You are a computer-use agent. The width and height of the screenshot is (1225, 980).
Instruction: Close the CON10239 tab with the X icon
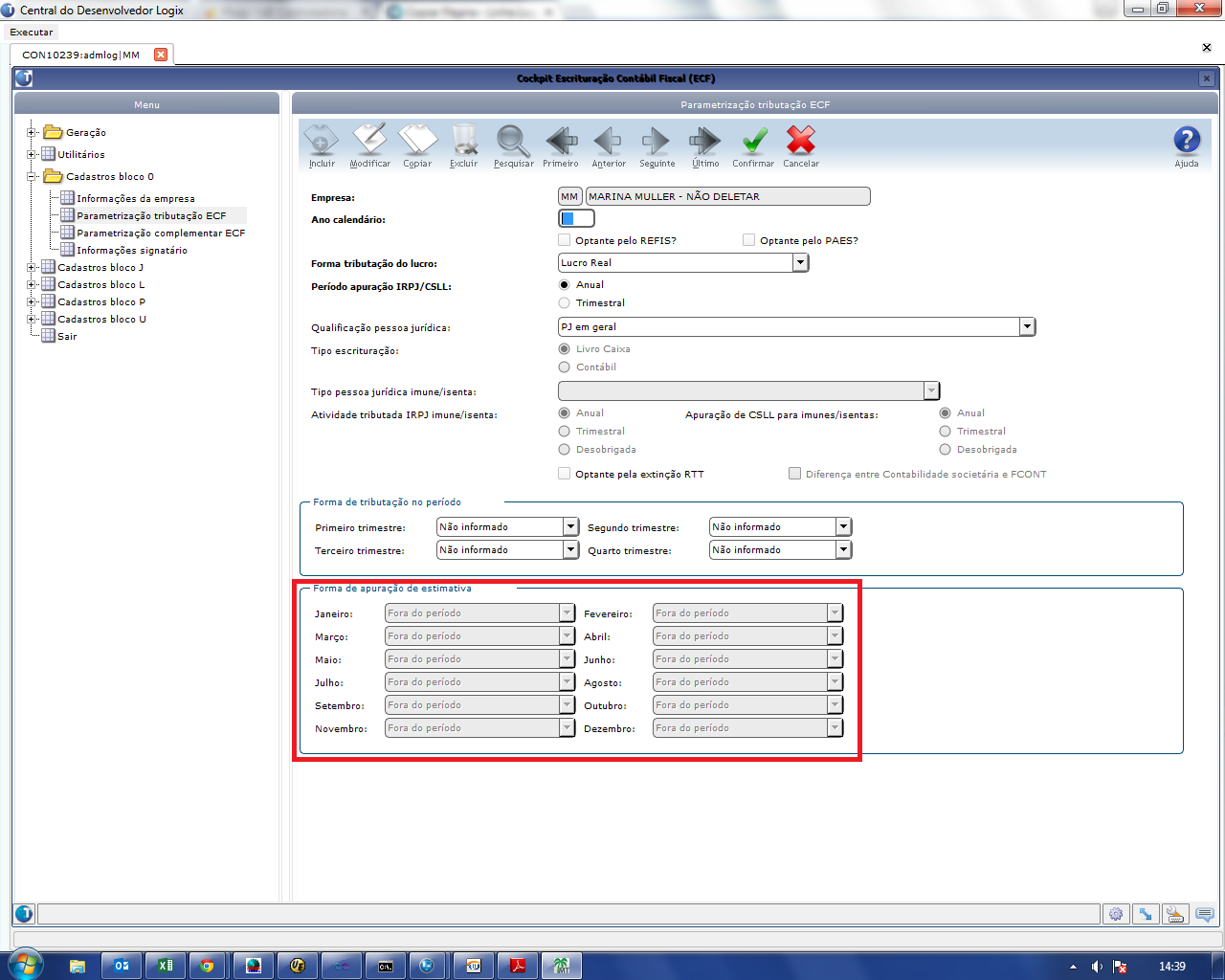click(161, 55)
